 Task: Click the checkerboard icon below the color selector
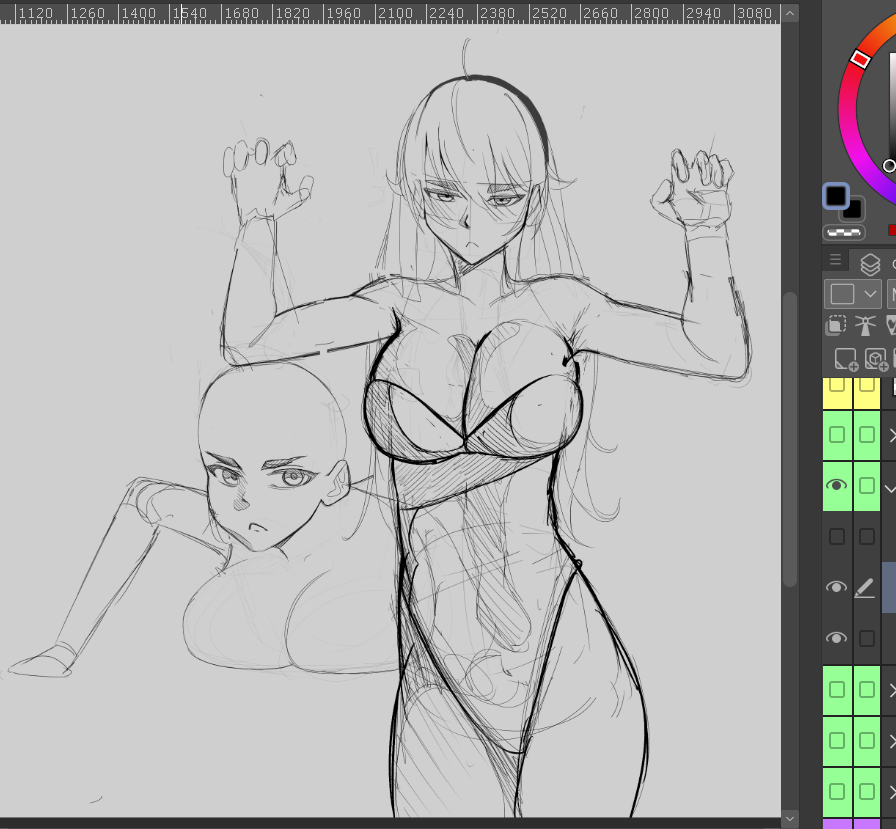click(x=842, y=232)
